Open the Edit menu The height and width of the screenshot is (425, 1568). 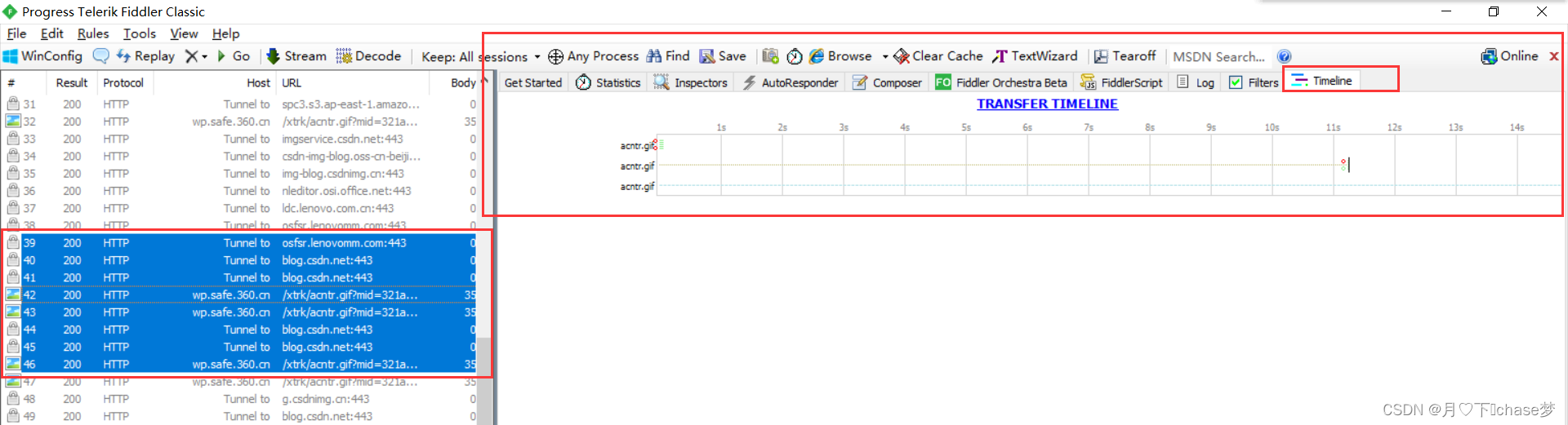51,33
